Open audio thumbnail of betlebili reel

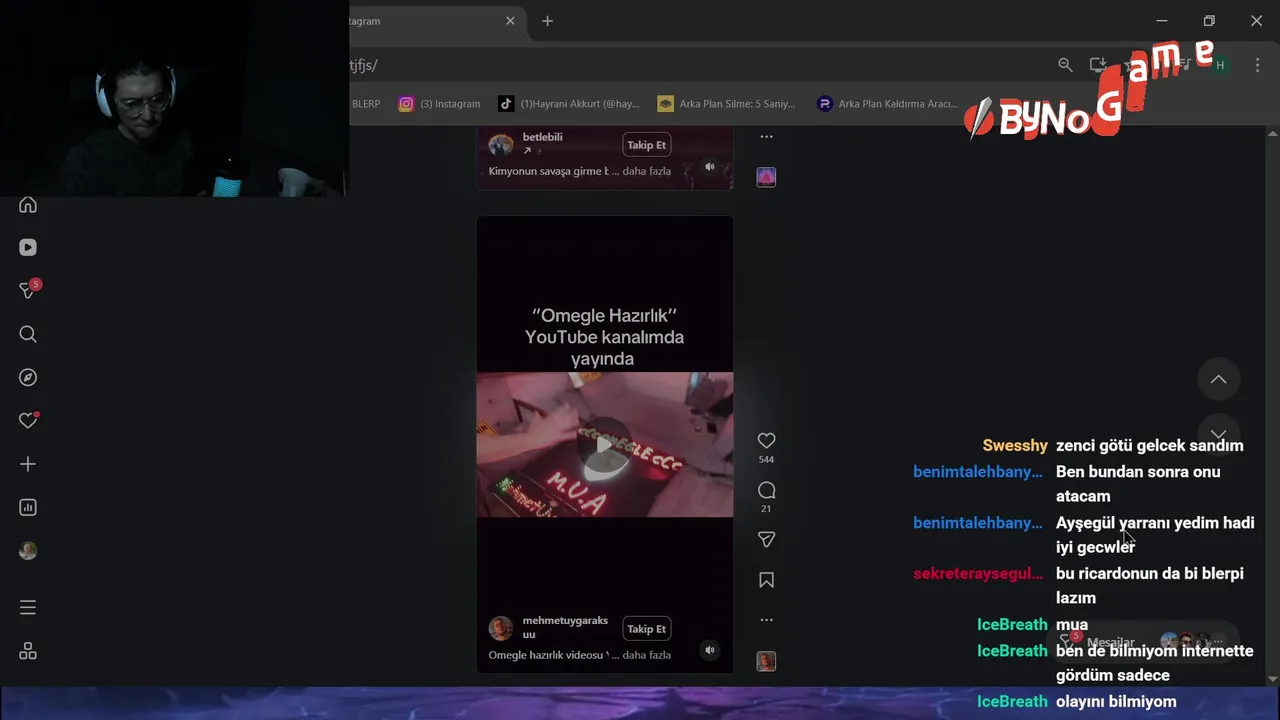[766, 177]
